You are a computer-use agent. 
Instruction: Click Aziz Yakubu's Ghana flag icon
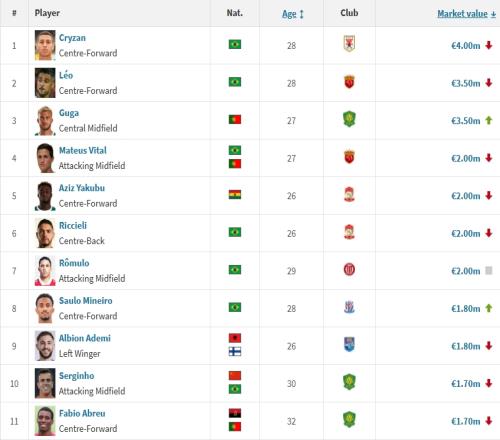click(235, 195)
